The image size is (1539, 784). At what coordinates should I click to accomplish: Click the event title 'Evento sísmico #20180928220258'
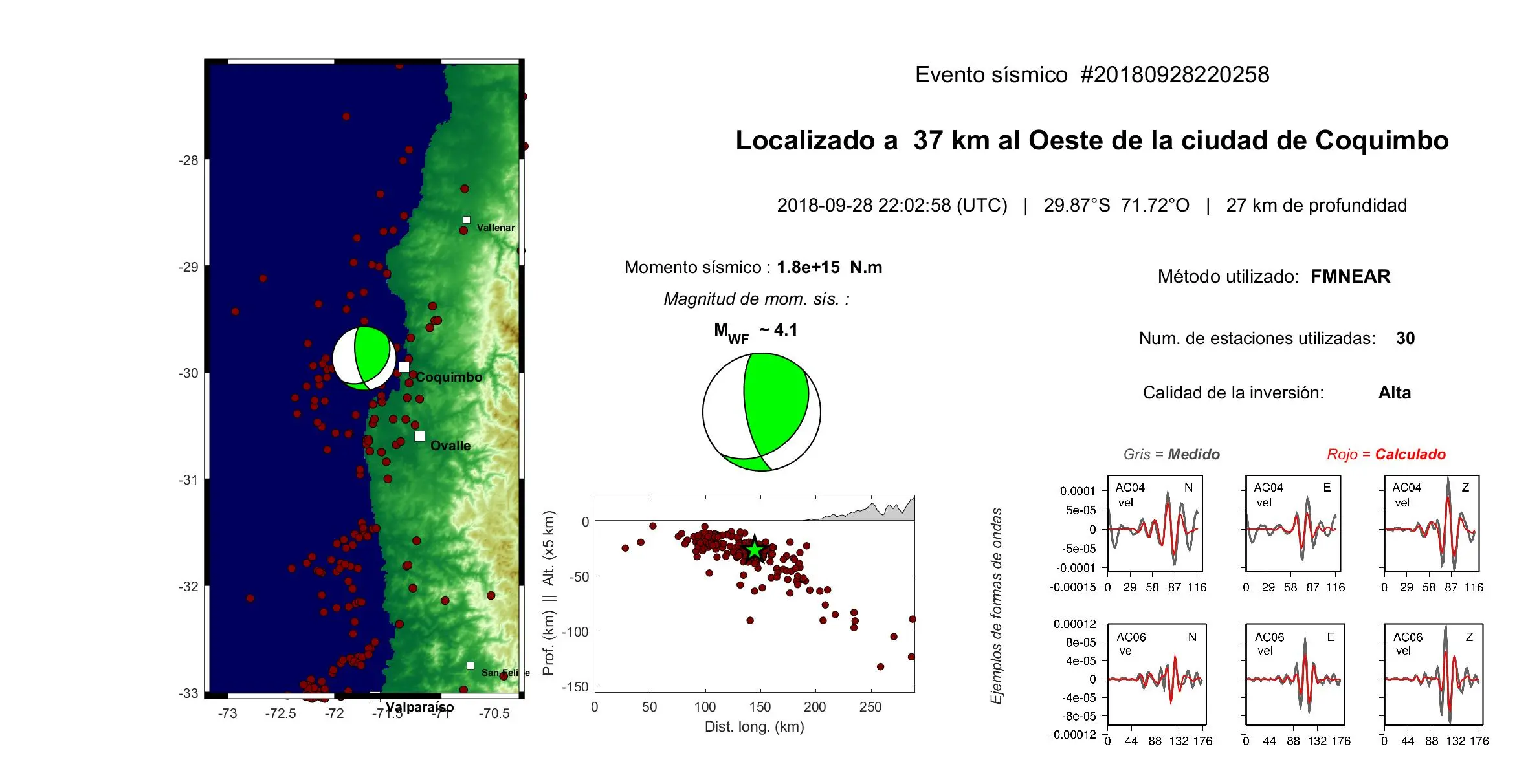[1092, 74]
